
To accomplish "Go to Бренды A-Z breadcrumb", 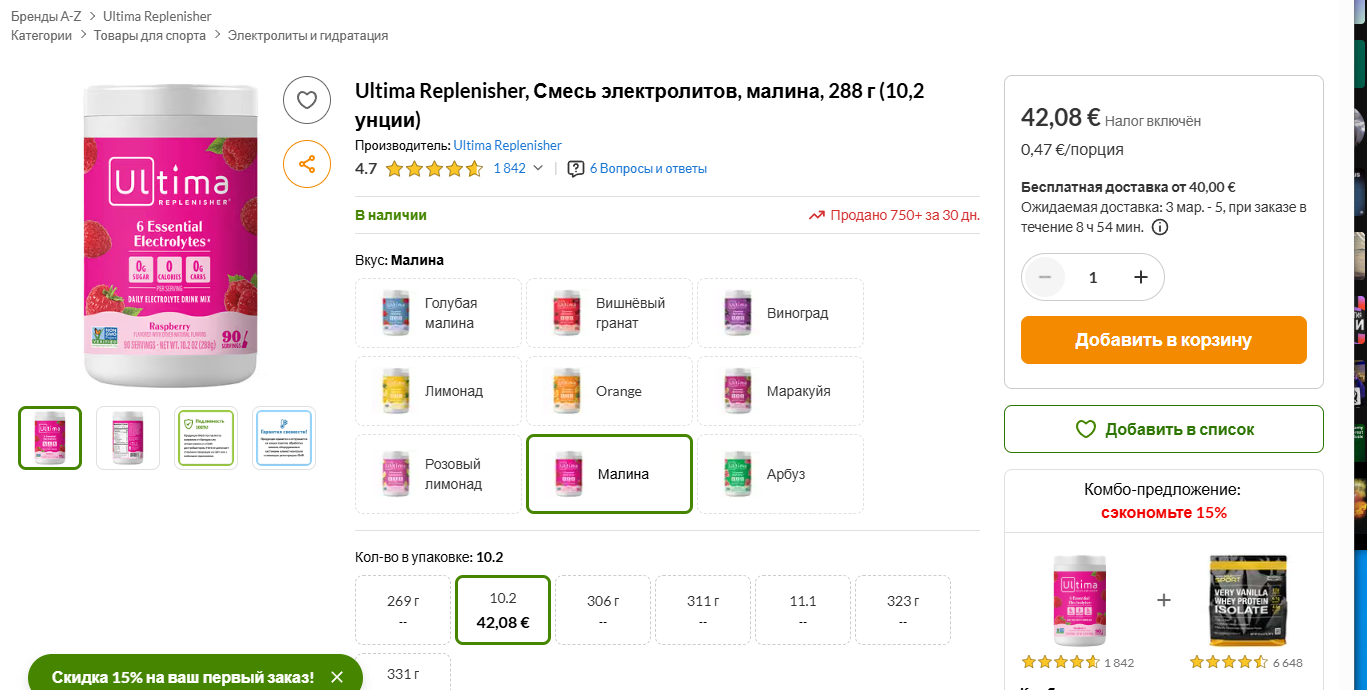I will (x=46, y=16).
